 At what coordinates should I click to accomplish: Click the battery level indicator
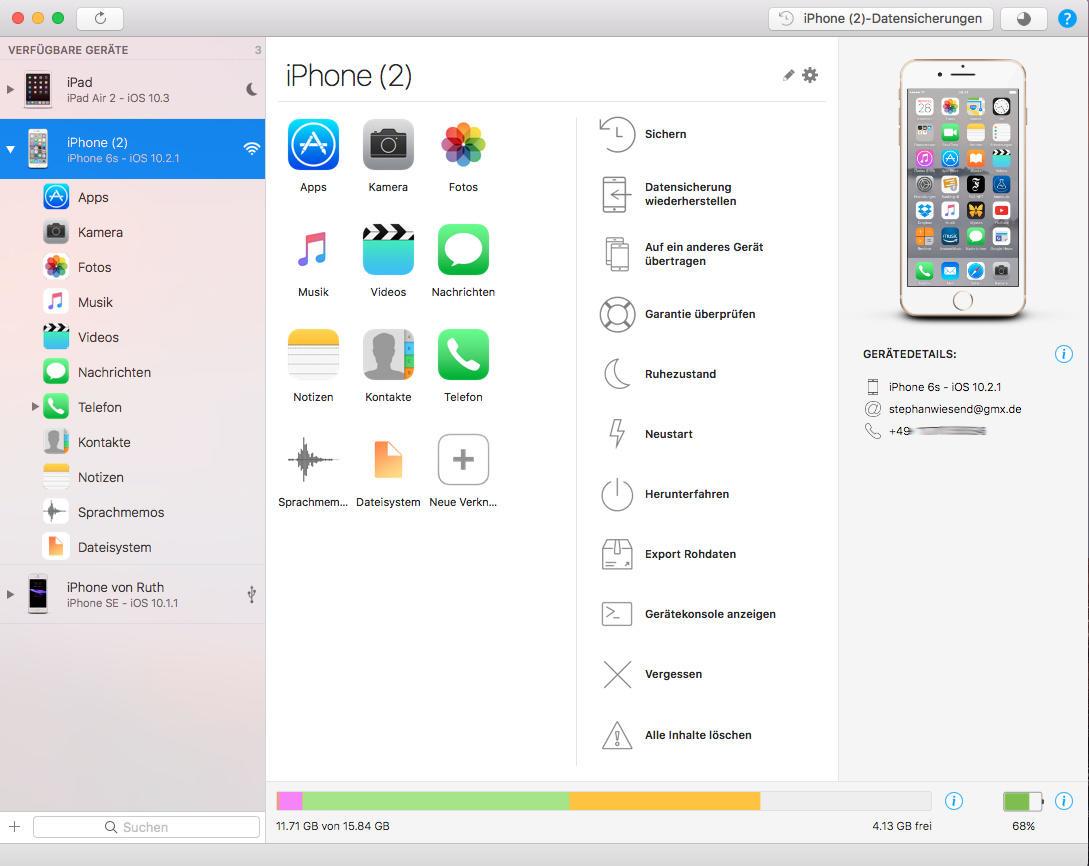pos(1023,801)
